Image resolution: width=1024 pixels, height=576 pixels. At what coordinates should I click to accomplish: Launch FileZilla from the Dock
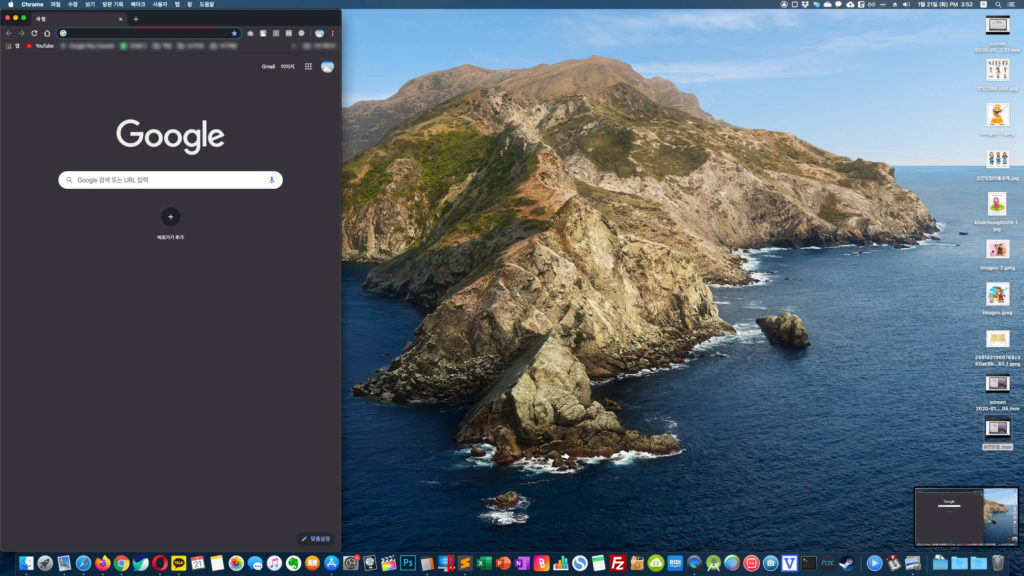617,563
